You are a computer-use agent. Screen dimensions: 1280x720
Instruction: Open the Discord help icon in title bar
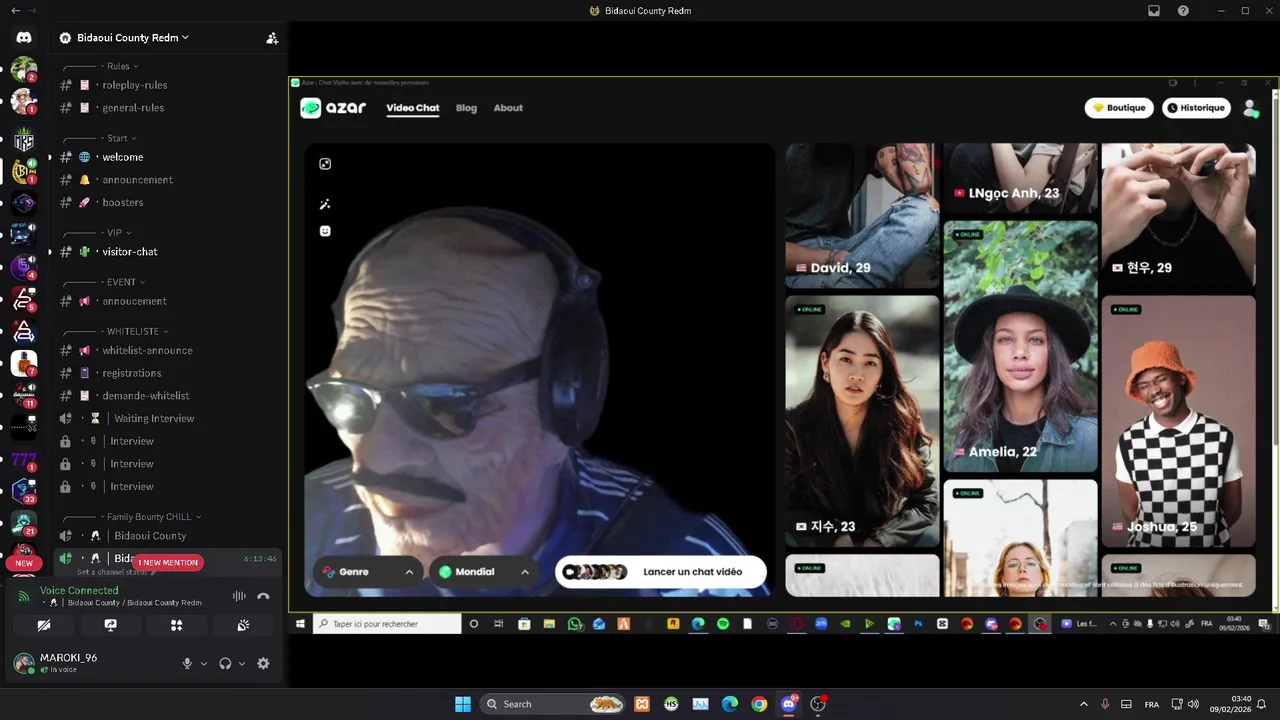[x=1184, y=11]
